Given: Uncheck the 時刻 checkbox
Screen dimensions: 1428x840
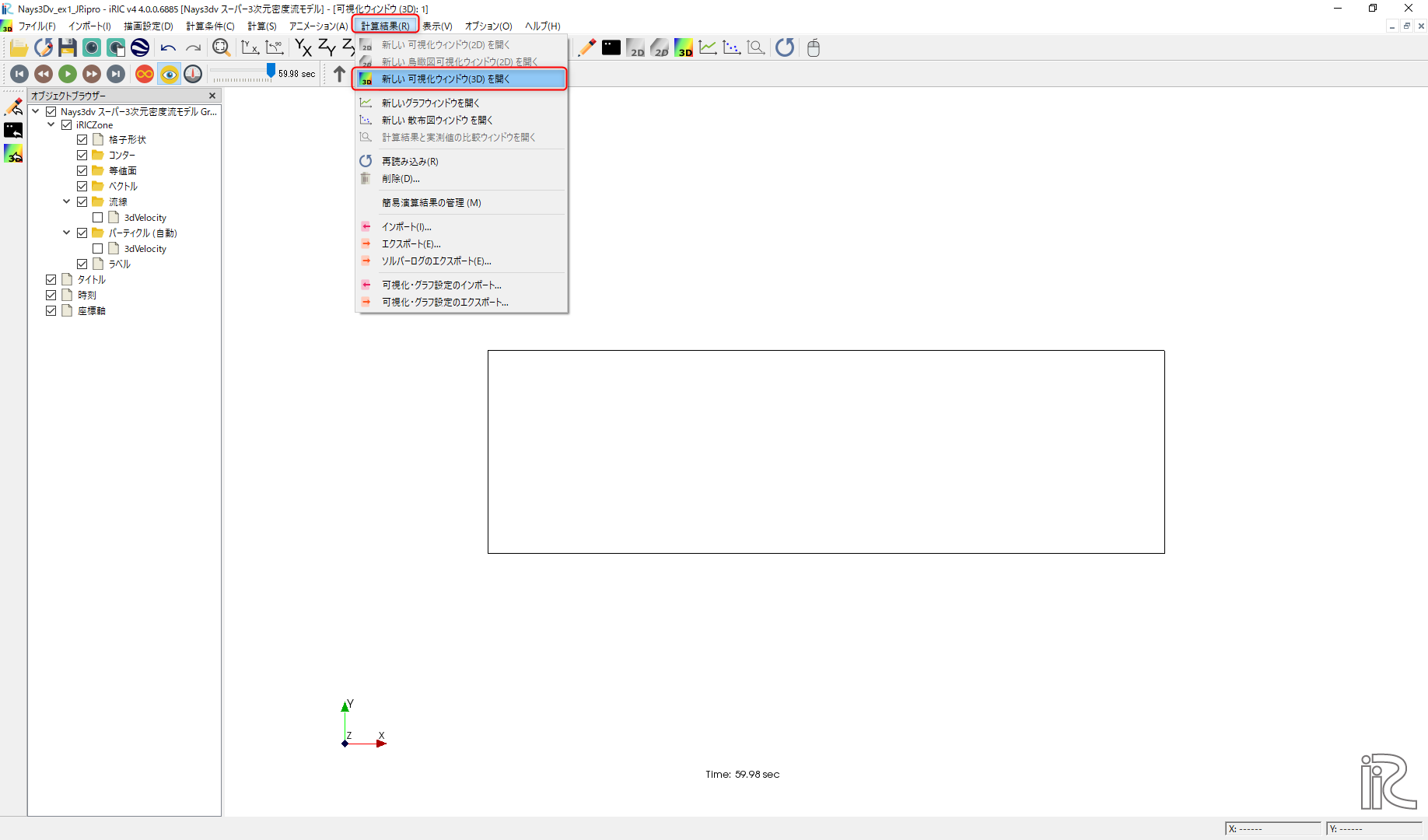Looking at the screenshot, I should [x=51, y=296].
